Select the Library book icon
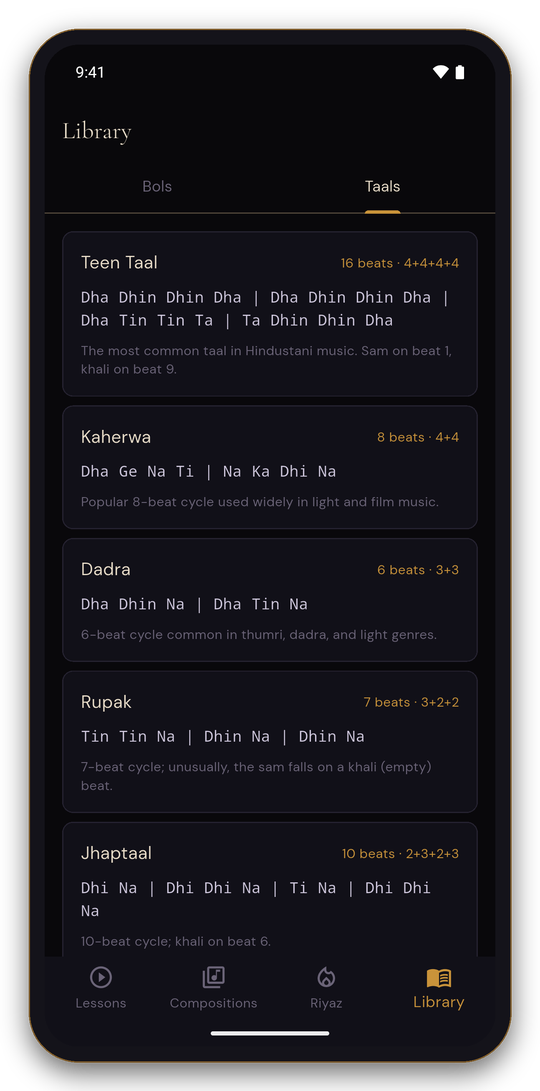Image resolution: width=540 pixels, height=1091 pixels. [x=438, y=977]
